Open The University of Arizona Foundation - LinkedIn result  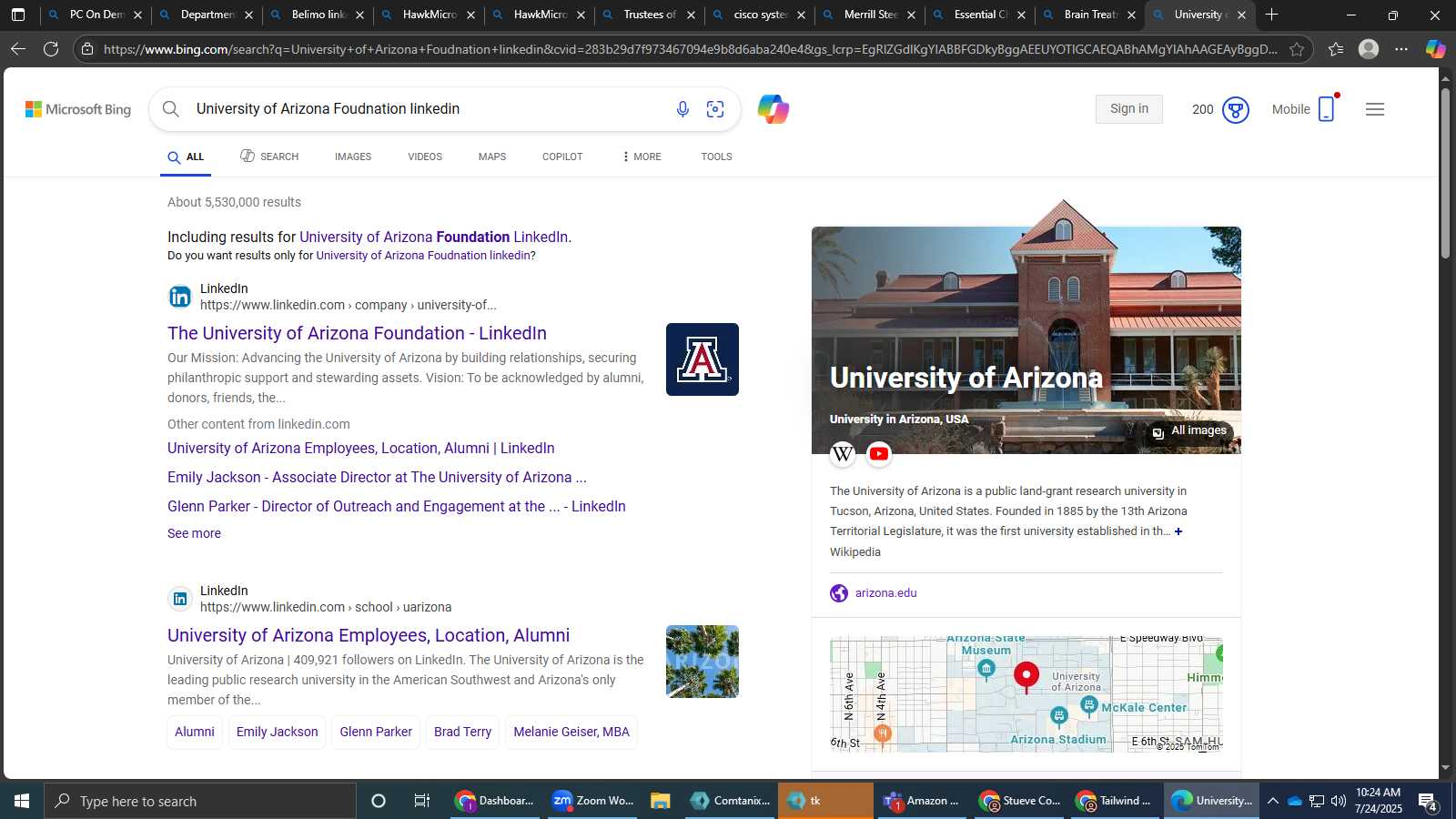tap(357, 333)
